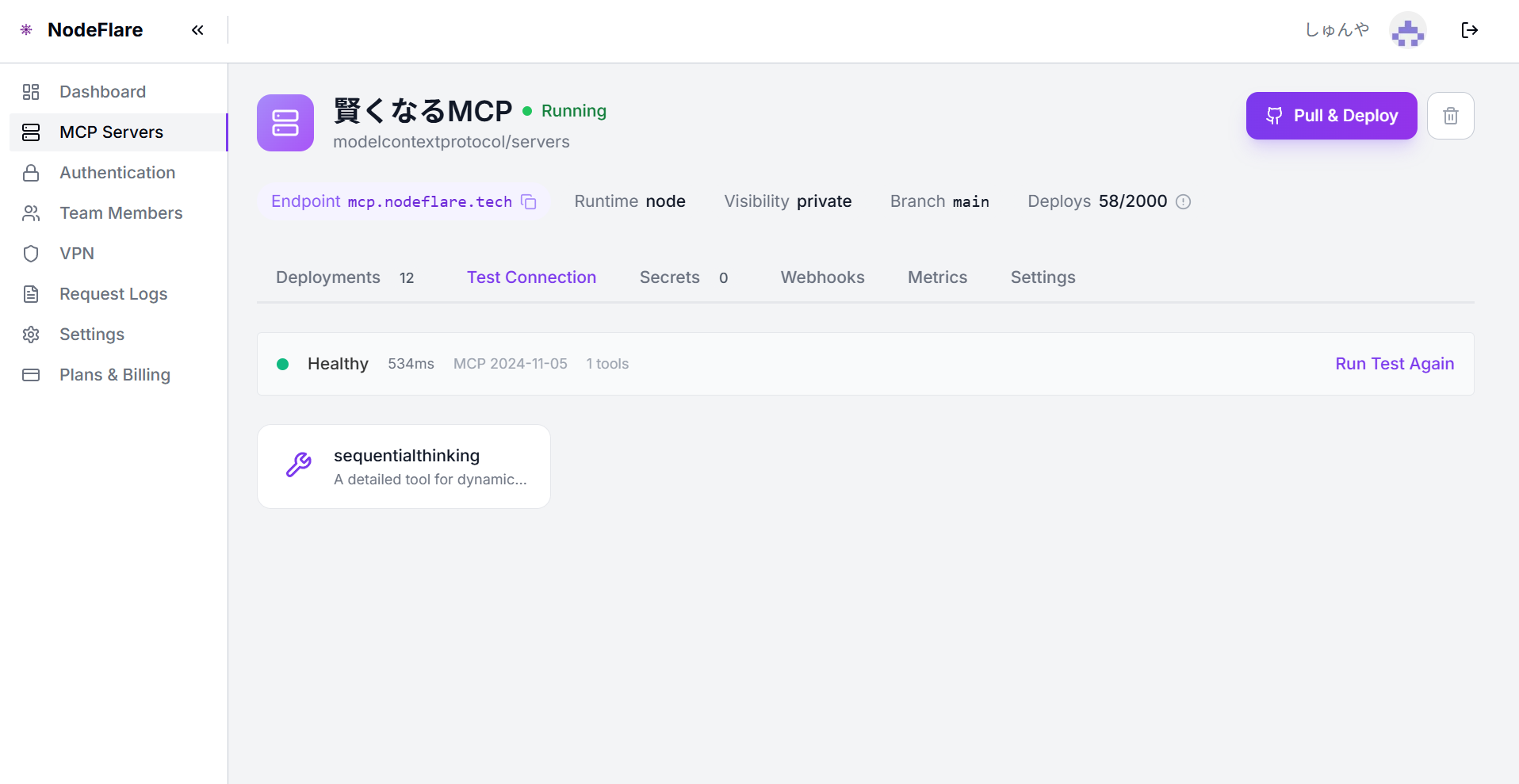Open the Dashboard grid icon
1519x784 pixels.
(x=31, y=92)
